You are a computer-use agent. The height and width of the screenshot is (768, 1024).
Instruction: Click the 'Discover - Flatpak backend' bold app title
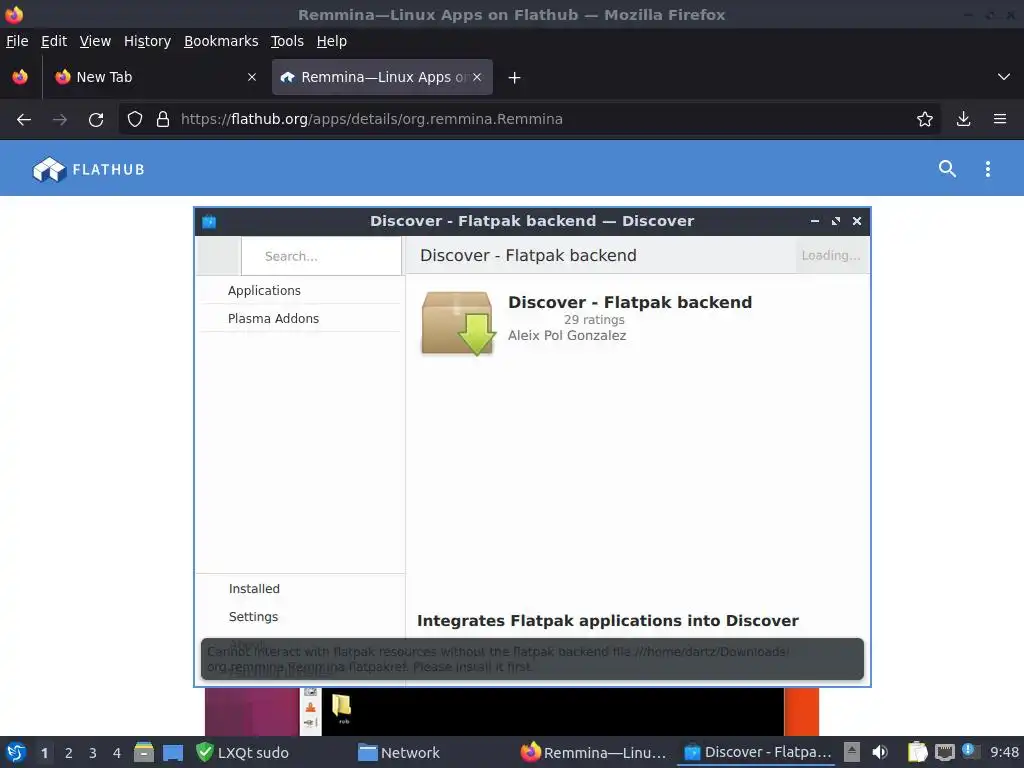(630, 302)
